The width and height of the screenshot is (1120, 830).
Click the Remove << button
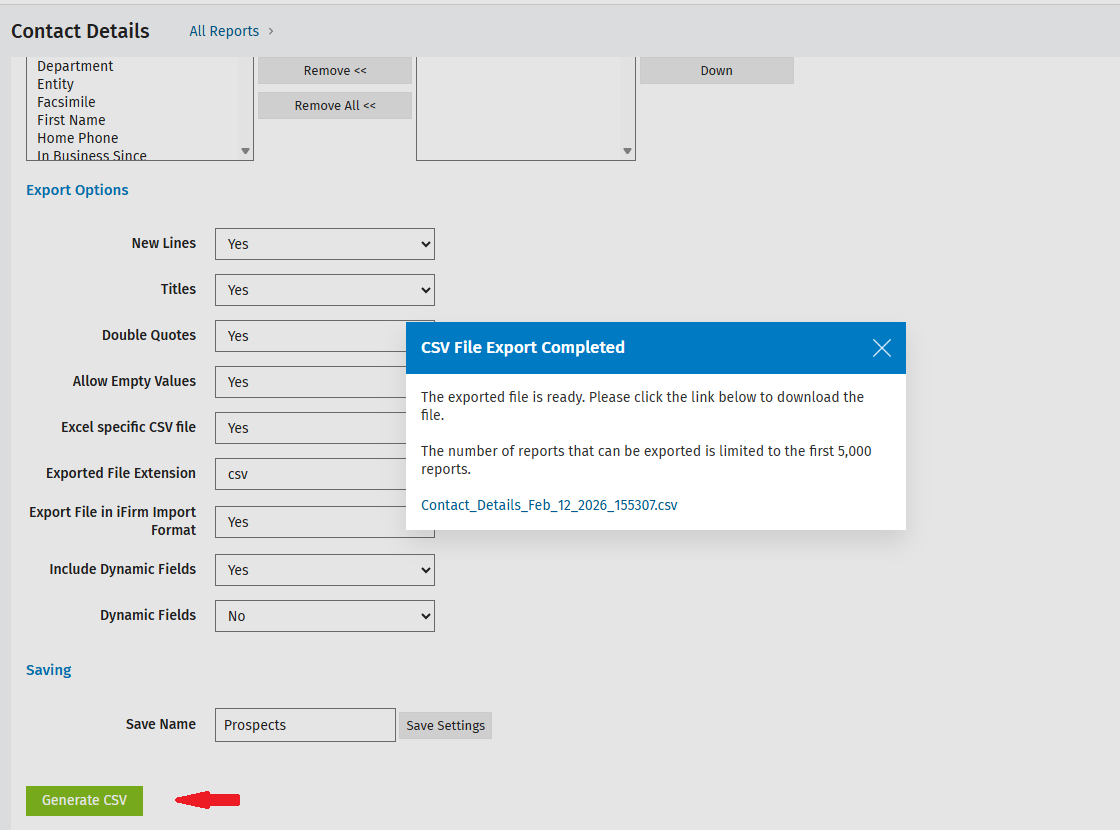(x=334, y=71)
